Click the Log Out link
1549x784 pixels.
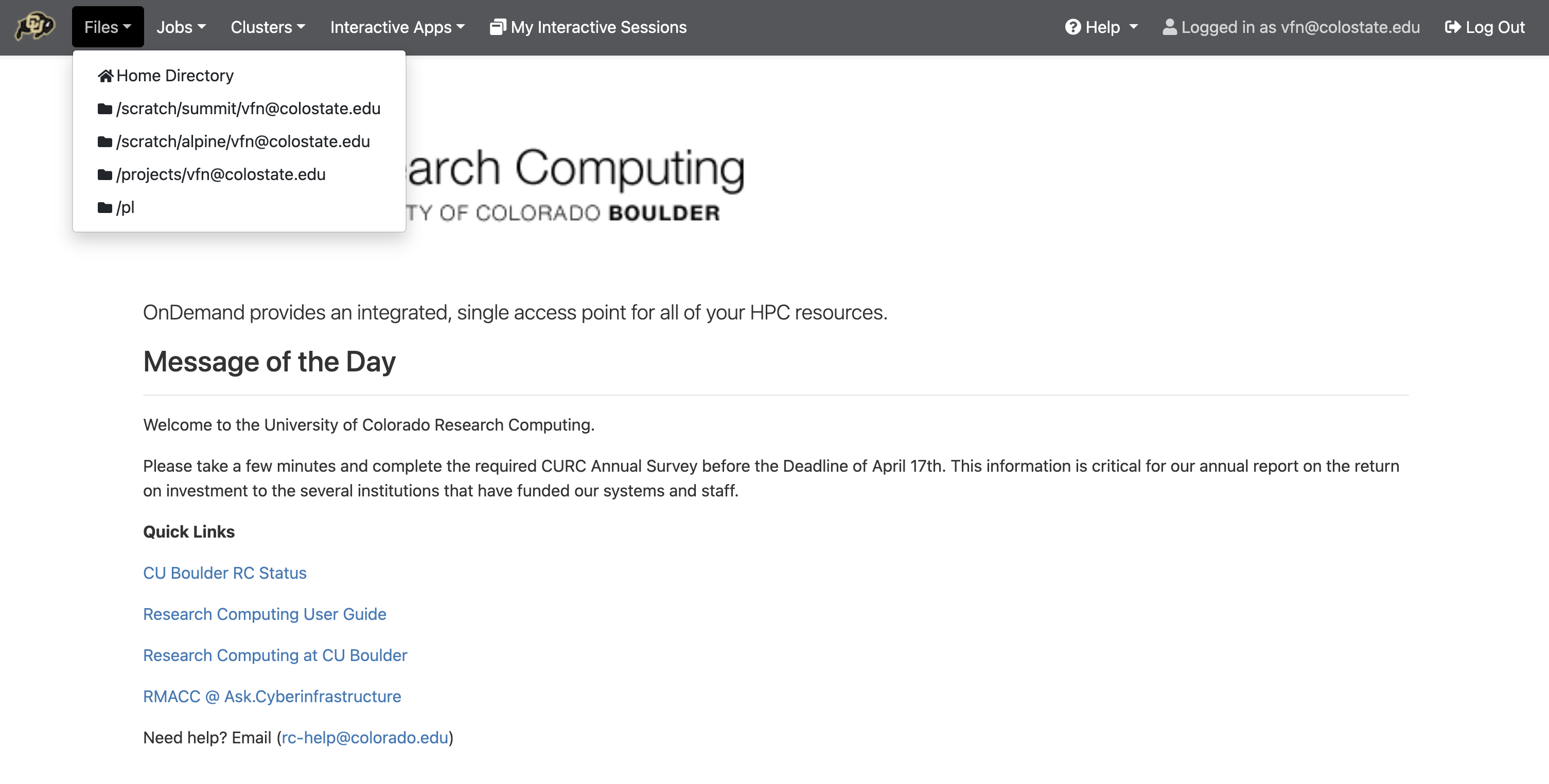(x=1485, y=27)
